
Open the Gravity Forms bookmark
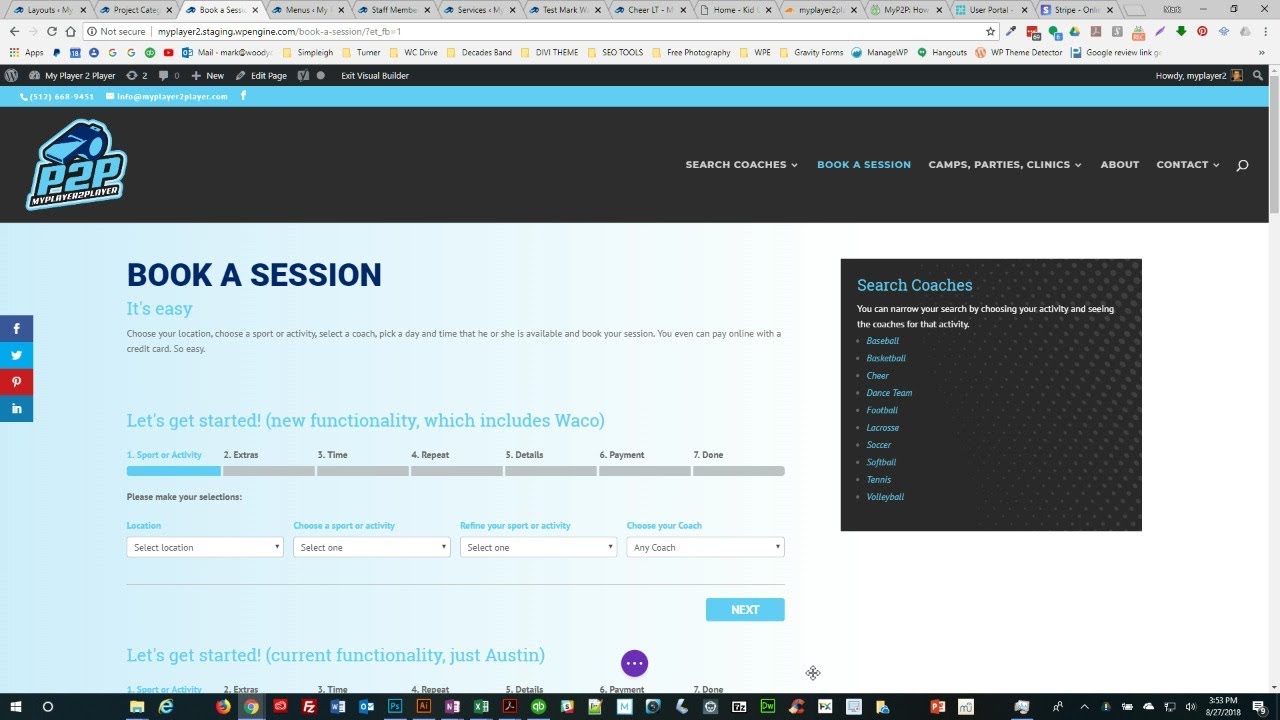tap(812, 52)
